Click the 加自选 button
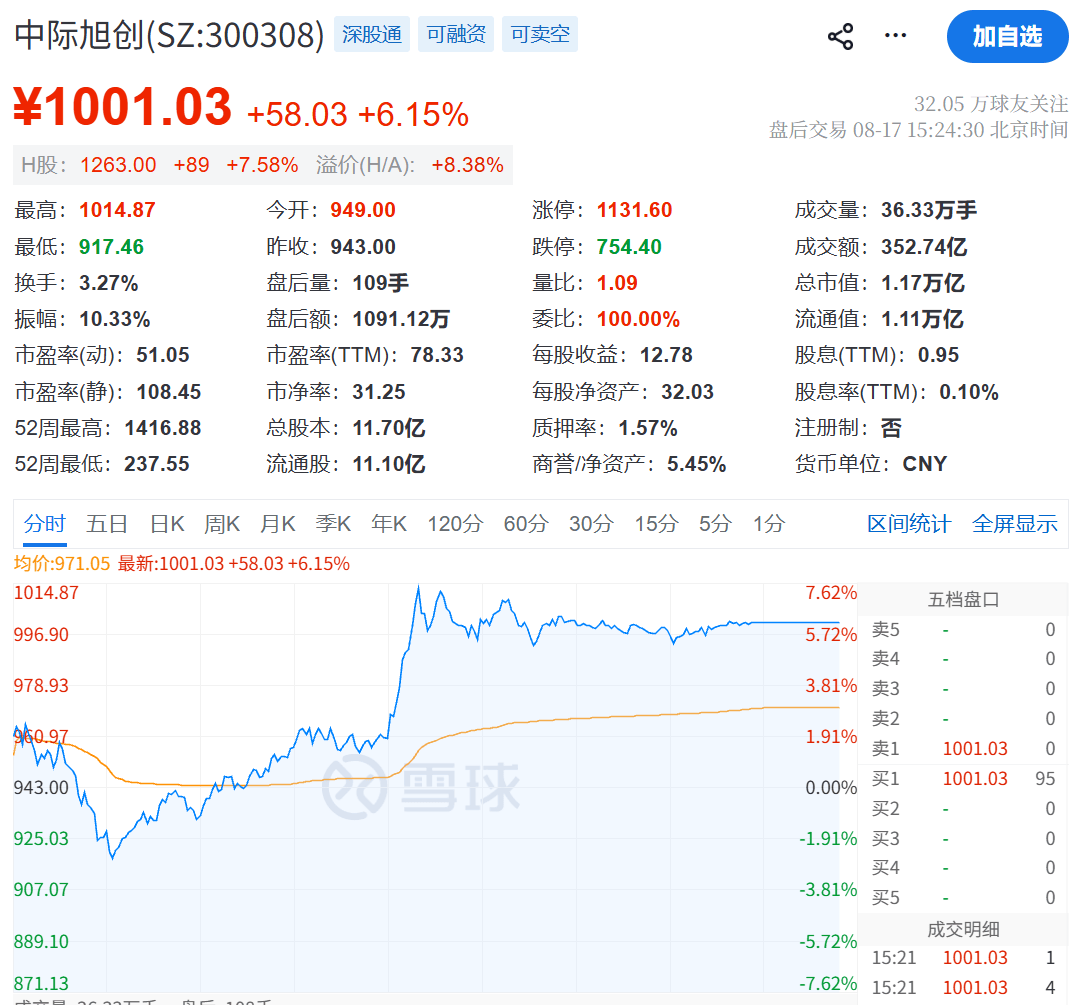 point(1007,37)
